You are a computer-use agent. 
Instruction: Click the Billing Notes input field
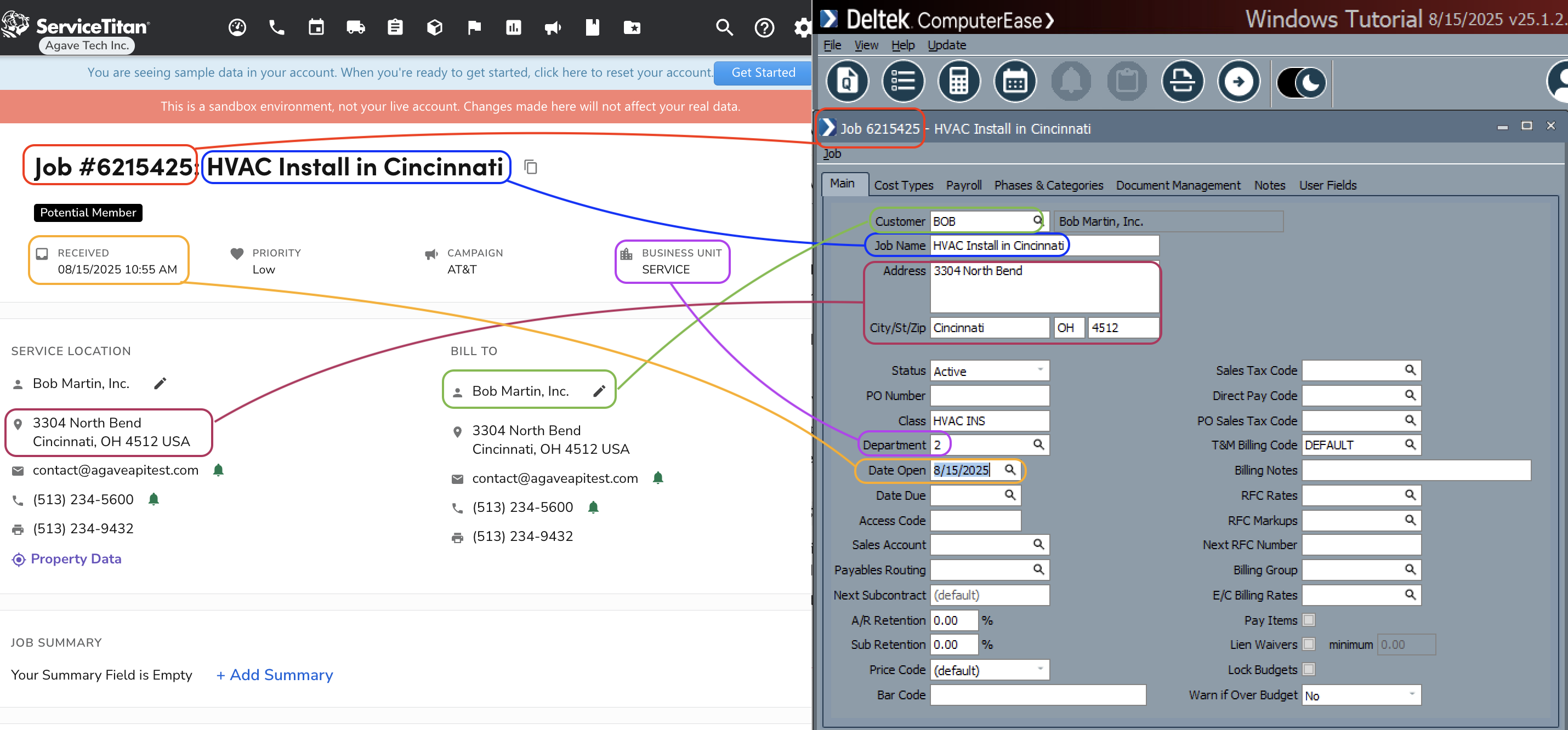tap(1416, 470)
